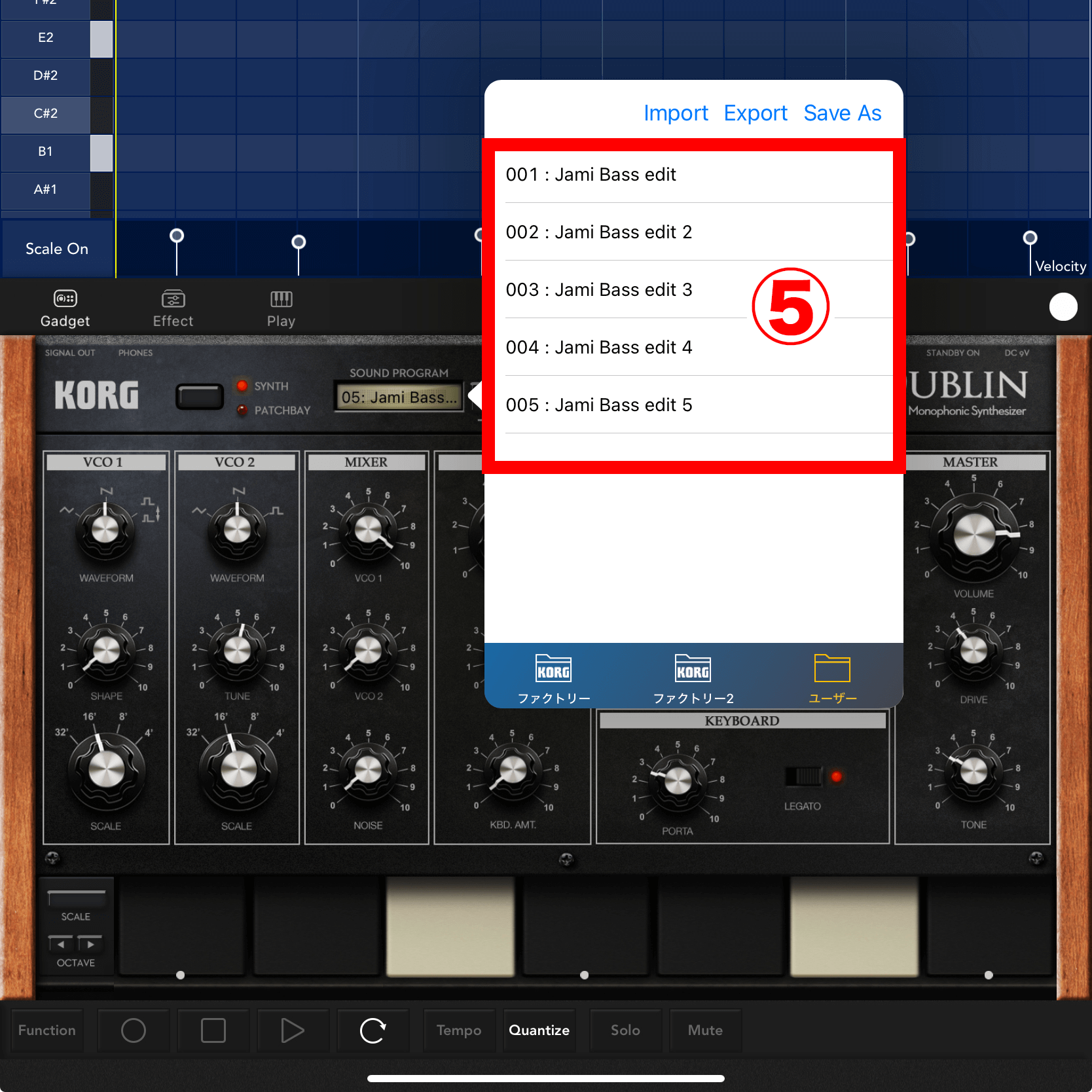Open the Effect panel
Screen dimensions: 1092x1092
(x=173, y=308)
